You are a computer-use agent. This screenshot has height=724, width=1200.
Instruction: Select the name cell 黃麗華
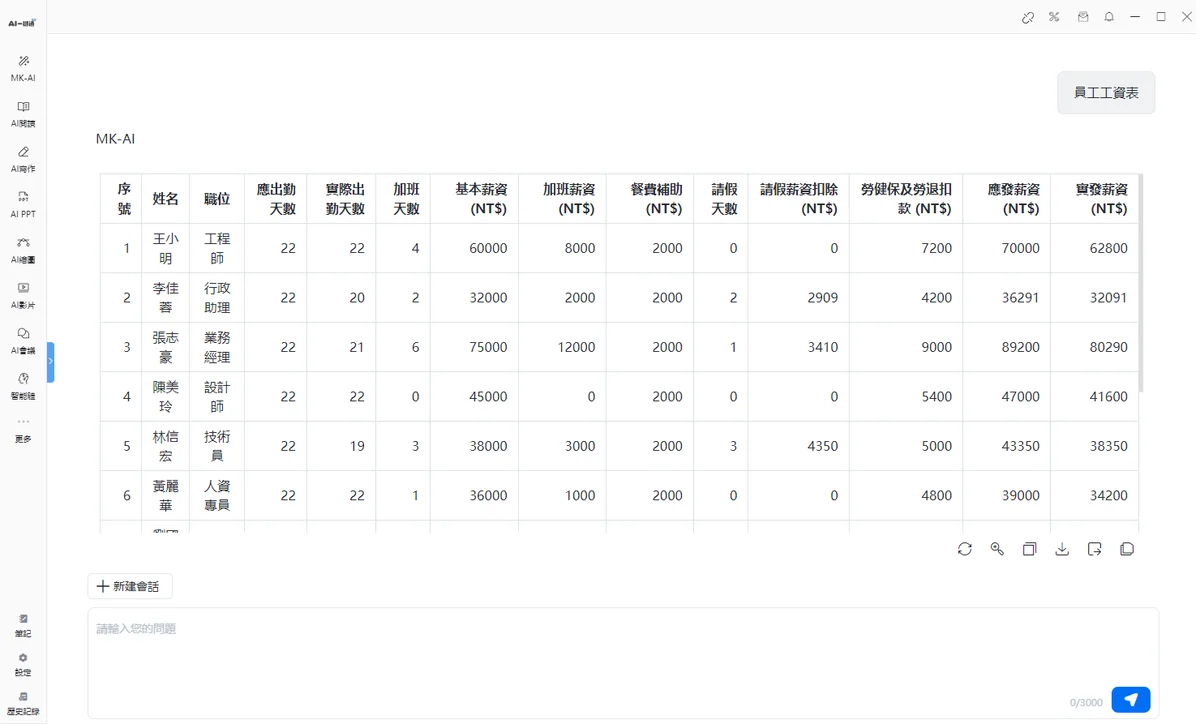pyautogui.click(x=165, y=495)
